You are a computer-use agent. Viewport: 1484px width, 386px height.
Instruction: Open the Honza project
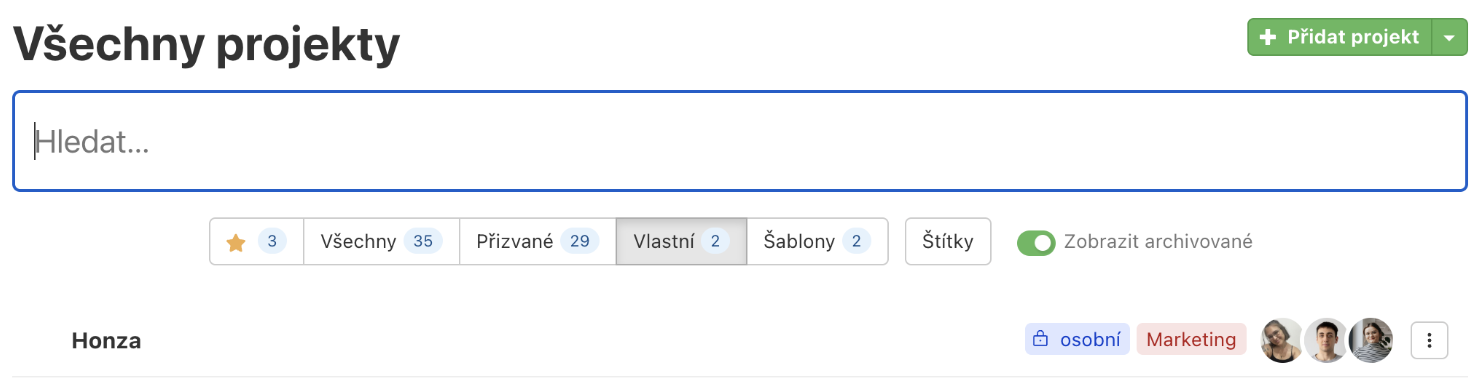[106, 341]
